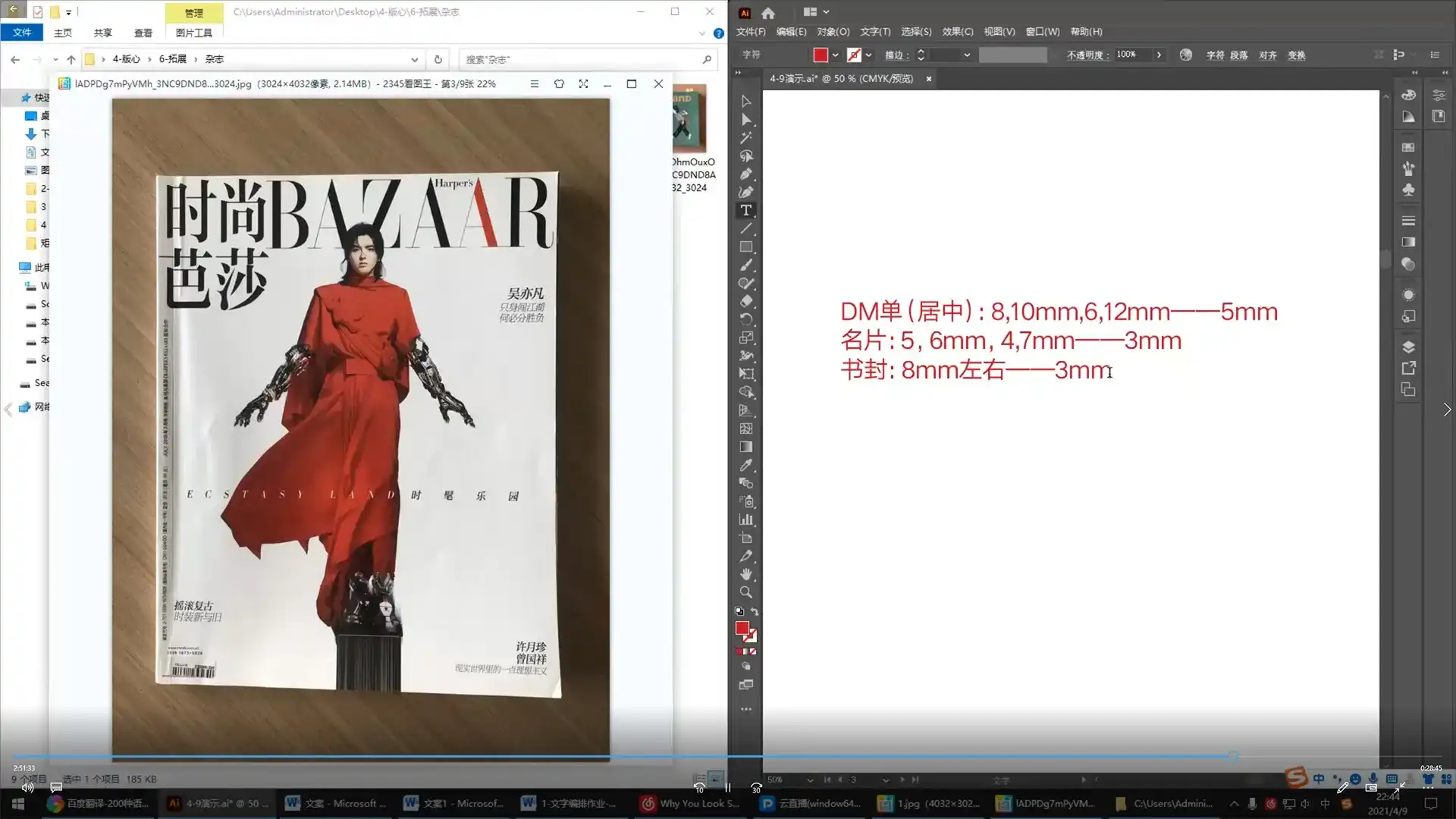Image resolution: width=1456 pixels, height=819 pixels.
Task: Select the Type tool in Illustrator toolbar
Action: click(746, 210)
